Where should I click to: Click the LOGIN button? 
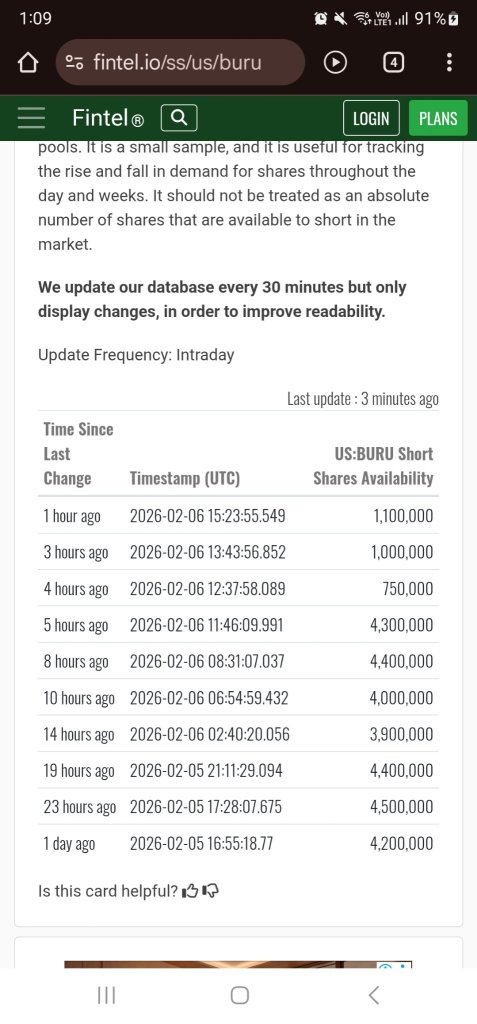(x=370, y=118)
